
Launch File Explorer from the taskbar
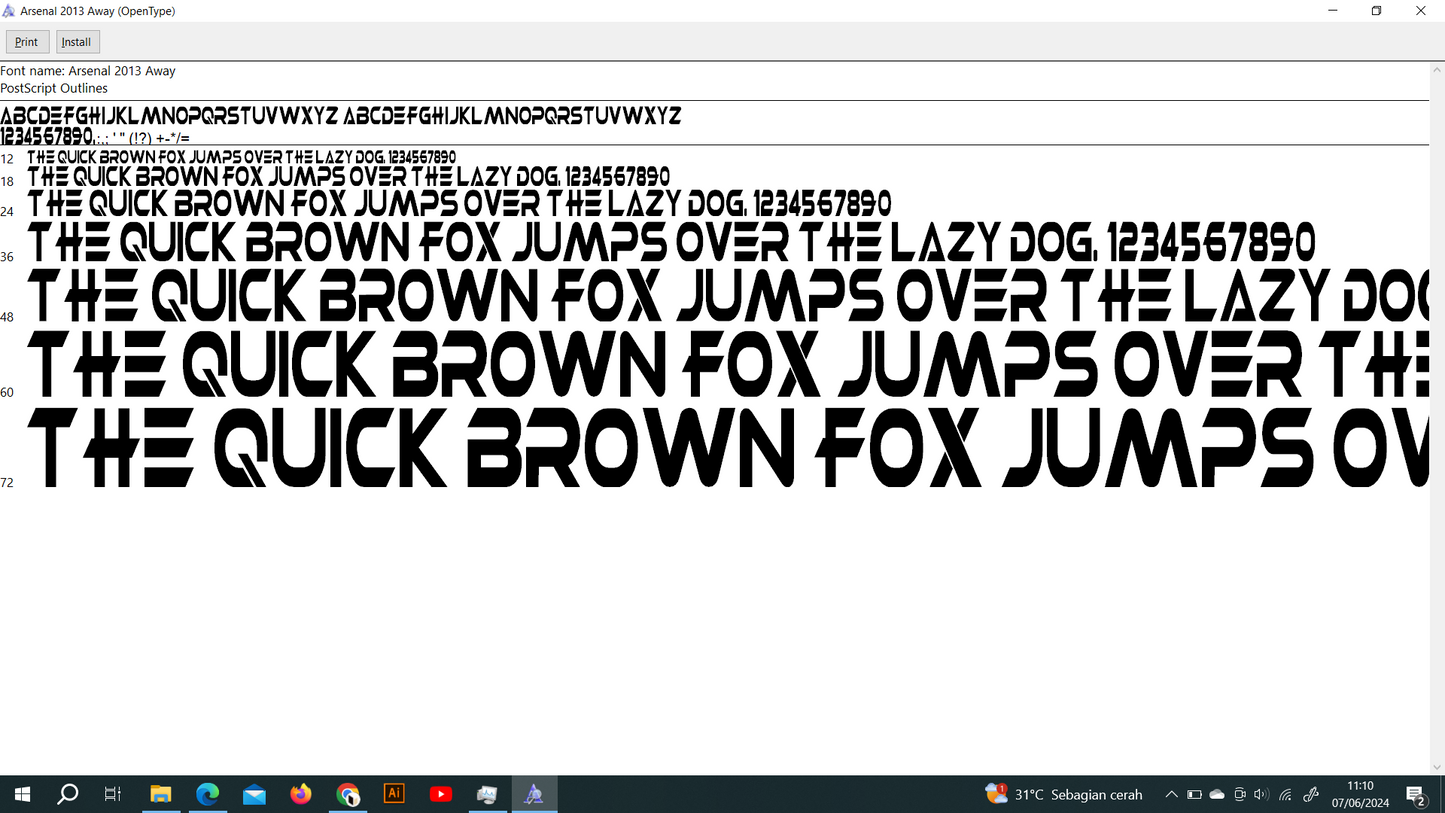[161, 795]
